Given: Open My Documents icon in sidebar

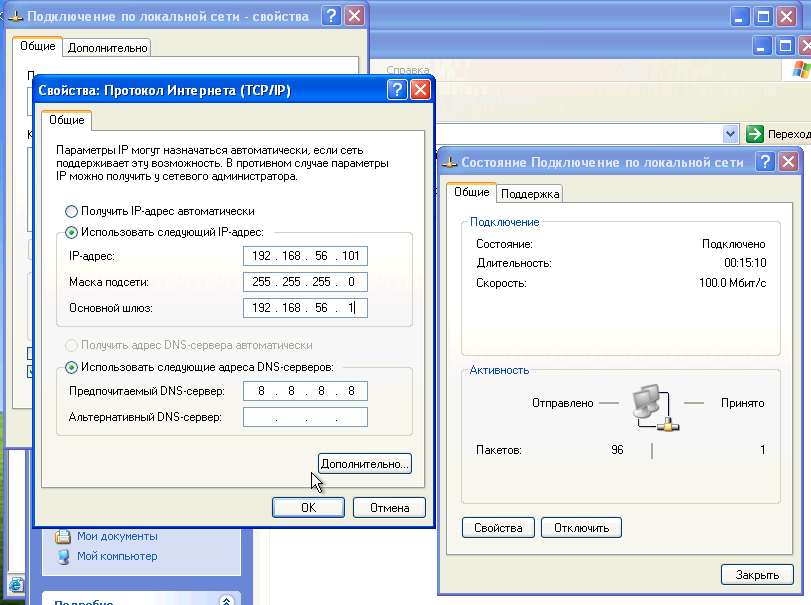Looking at the screenshot, I should (63, 536).
